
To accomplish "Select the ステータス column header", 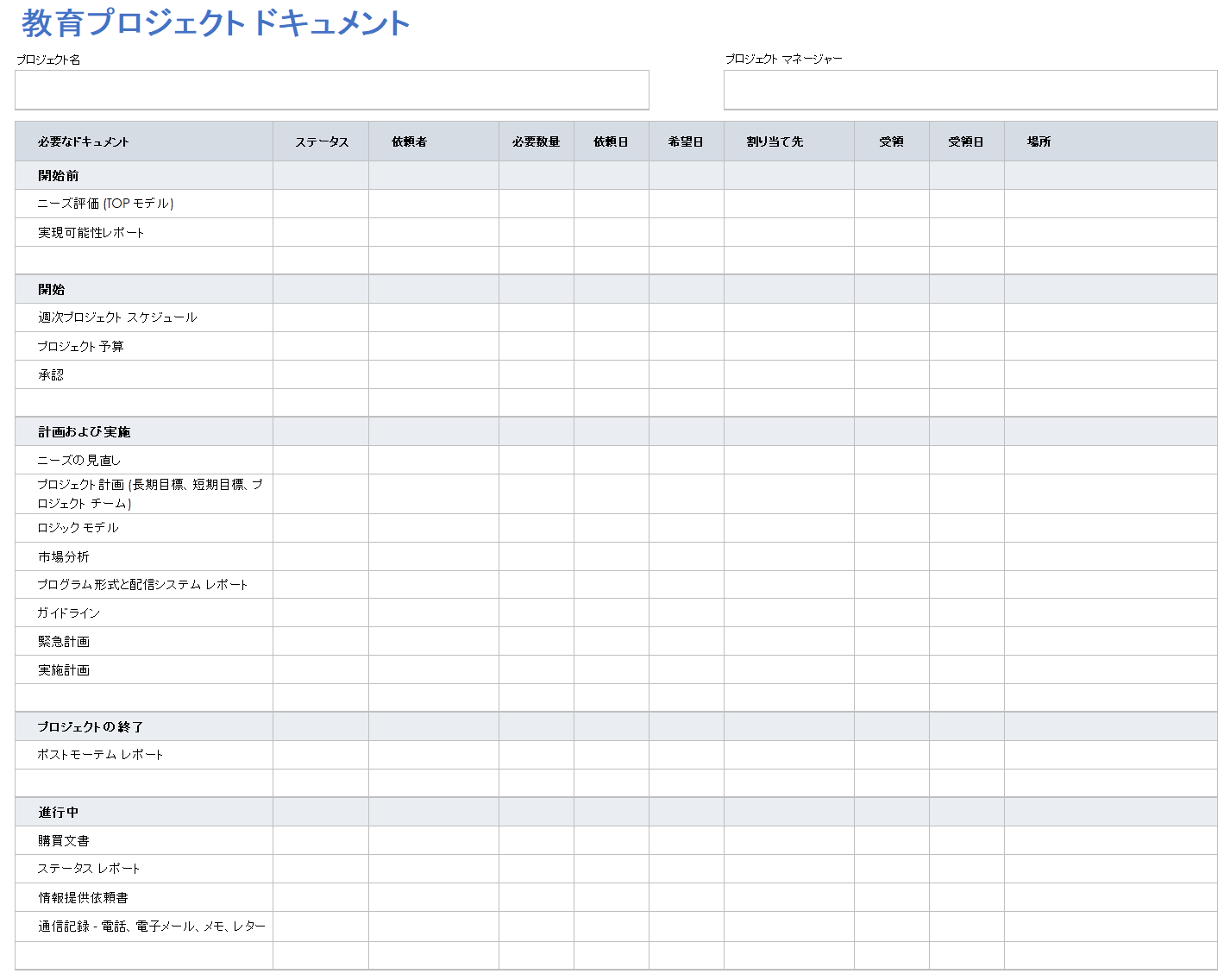I will [x=322, y=141].
